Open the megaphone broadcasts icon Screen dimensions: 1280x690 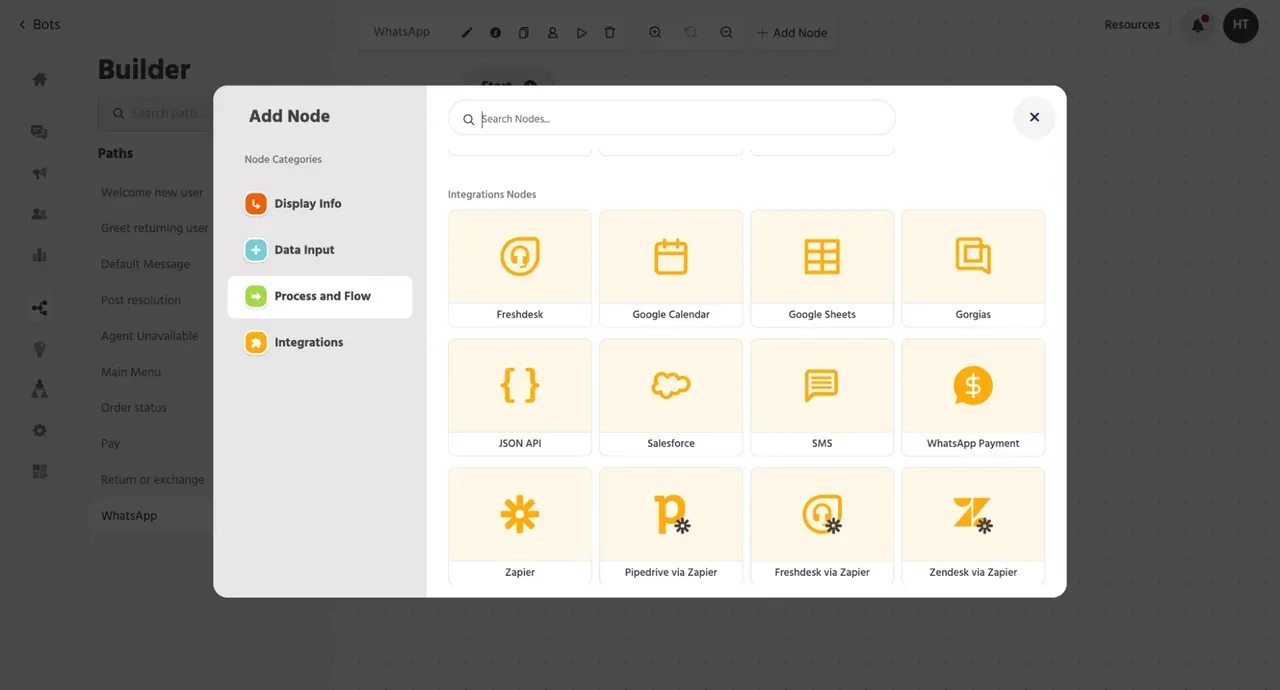(40, 173)
